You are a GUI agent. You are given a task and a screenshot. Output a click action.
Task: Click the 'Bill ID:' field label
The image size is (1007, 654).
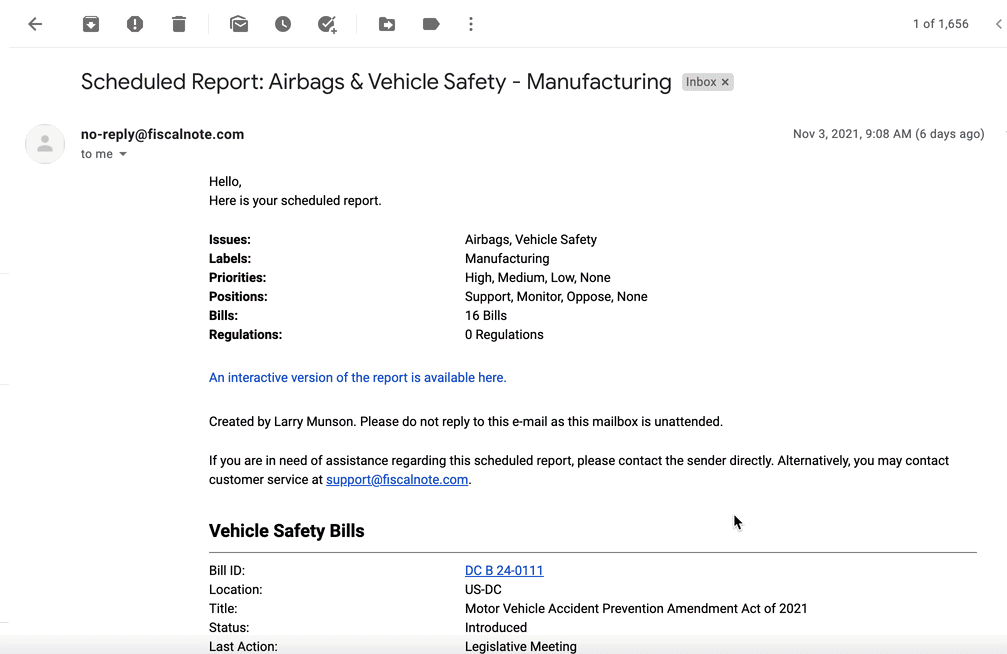[x=227, y=570]
